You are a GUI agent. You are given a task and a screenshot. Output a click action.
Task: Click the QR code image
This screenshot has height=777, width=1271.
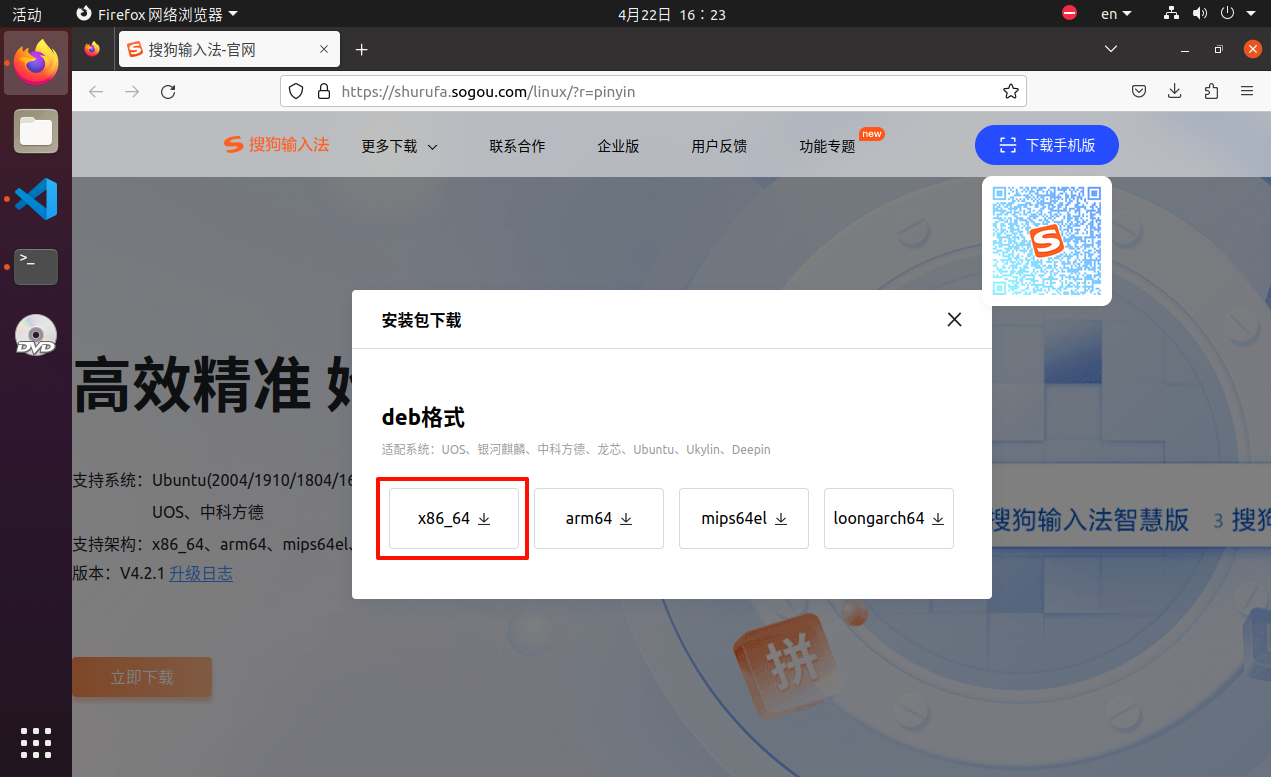click(1047, 241)
